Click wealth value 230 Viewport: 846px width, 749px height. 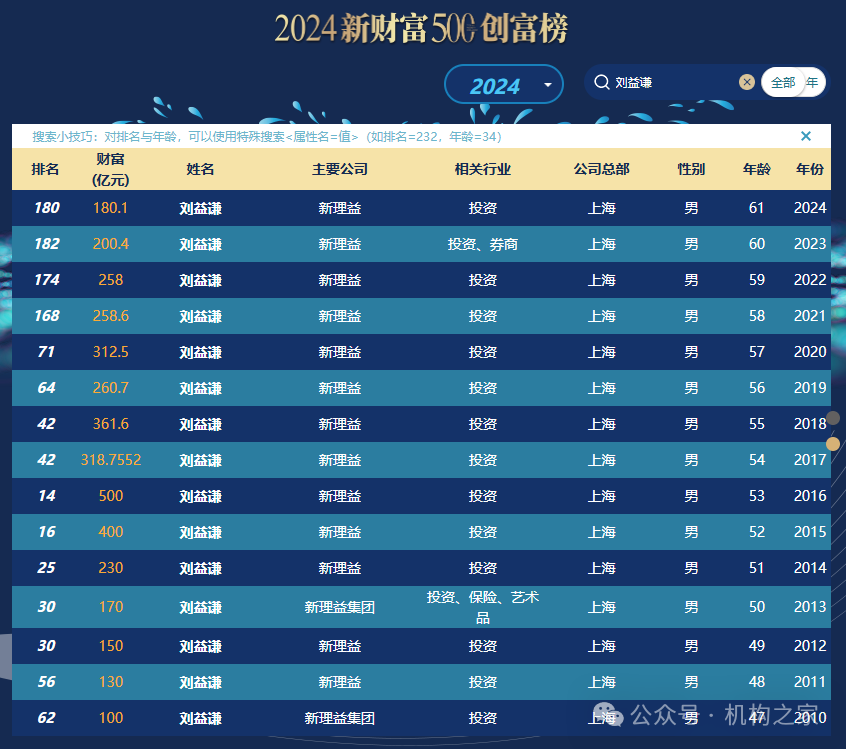coord(111,568)
